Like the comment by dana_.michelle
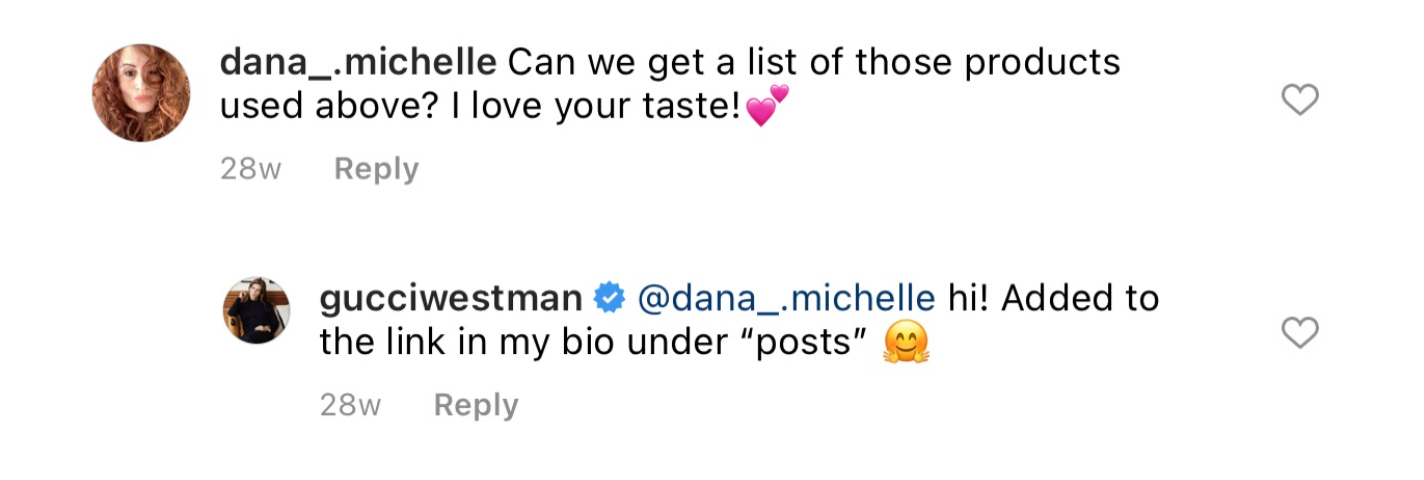This screenshot has height=480, width=1424. 1300,99
